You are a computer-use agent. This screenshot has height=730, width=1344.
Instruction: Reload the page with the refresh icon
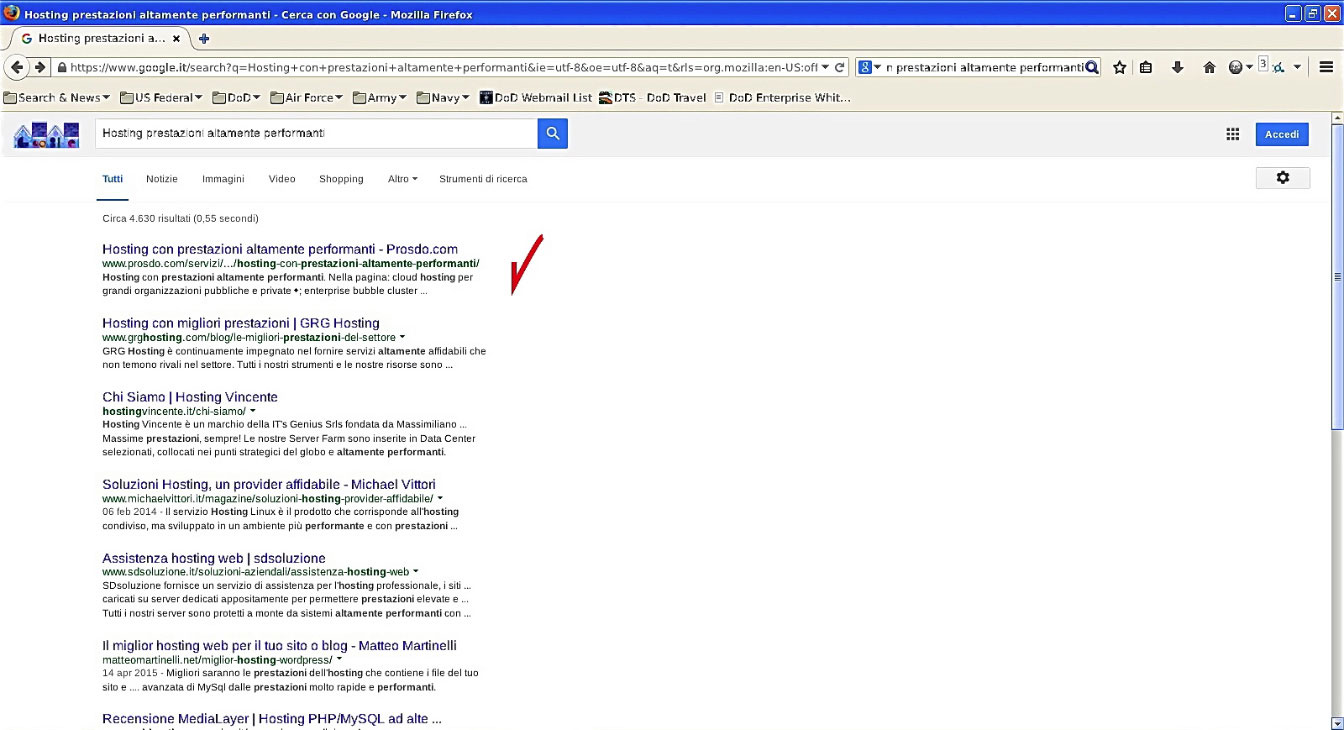pyautogui.click(x=840, y=67)
